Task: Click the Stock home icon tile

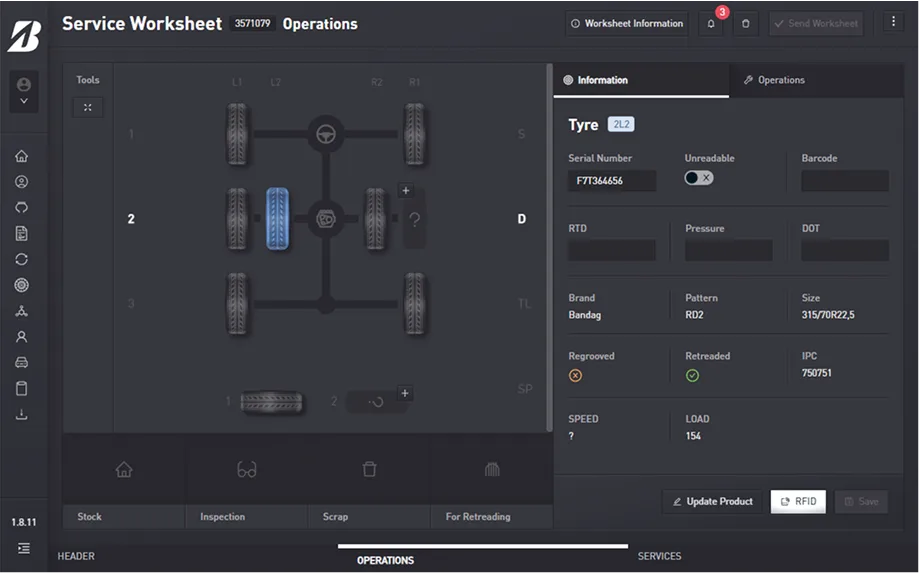Action: (124, 469)
